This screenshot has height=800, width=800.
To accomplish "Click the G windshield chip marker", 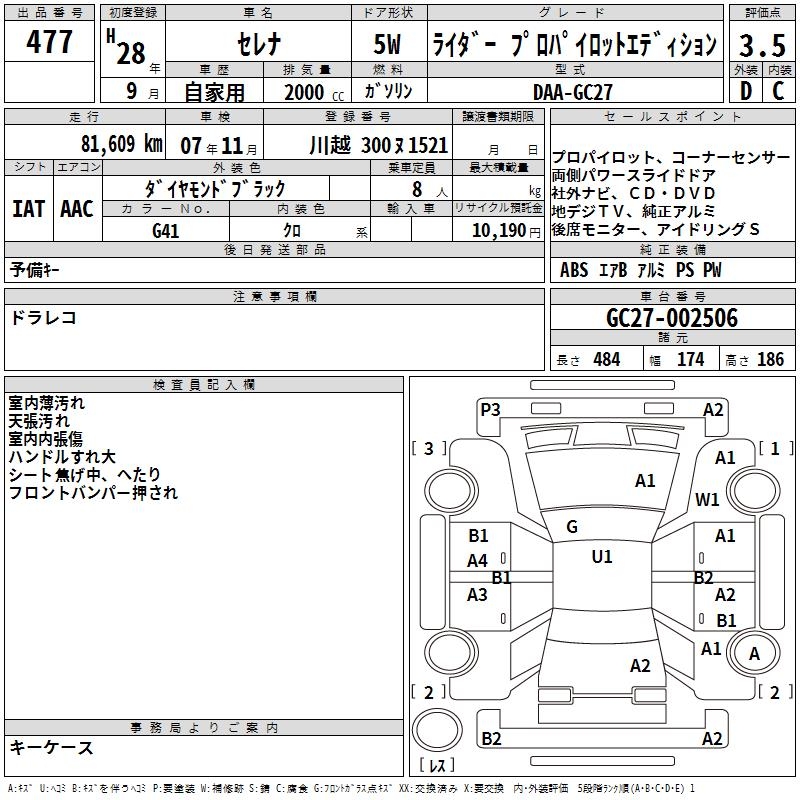I will pos(572,527).
